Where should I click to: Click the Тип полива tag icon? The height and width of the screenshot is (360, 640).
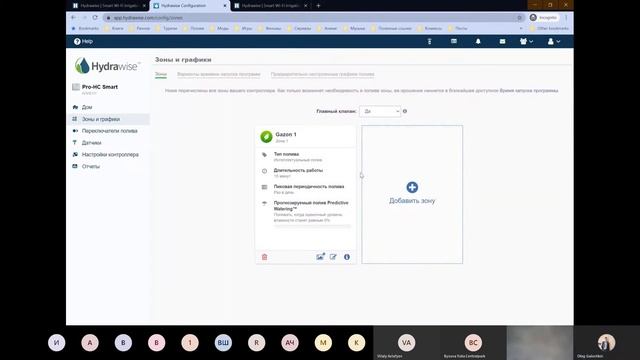[x=264, y=155]
